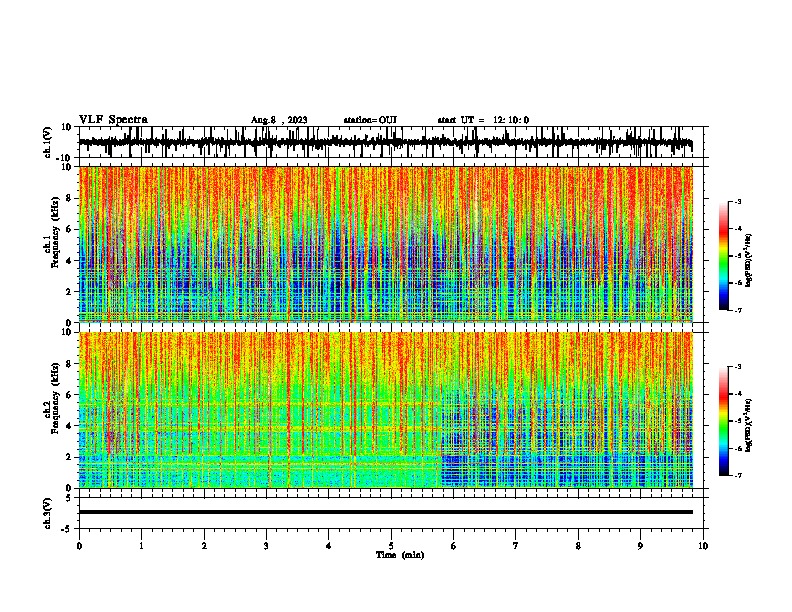Select the "start UT = 12:10:0" text

[483, 120]
